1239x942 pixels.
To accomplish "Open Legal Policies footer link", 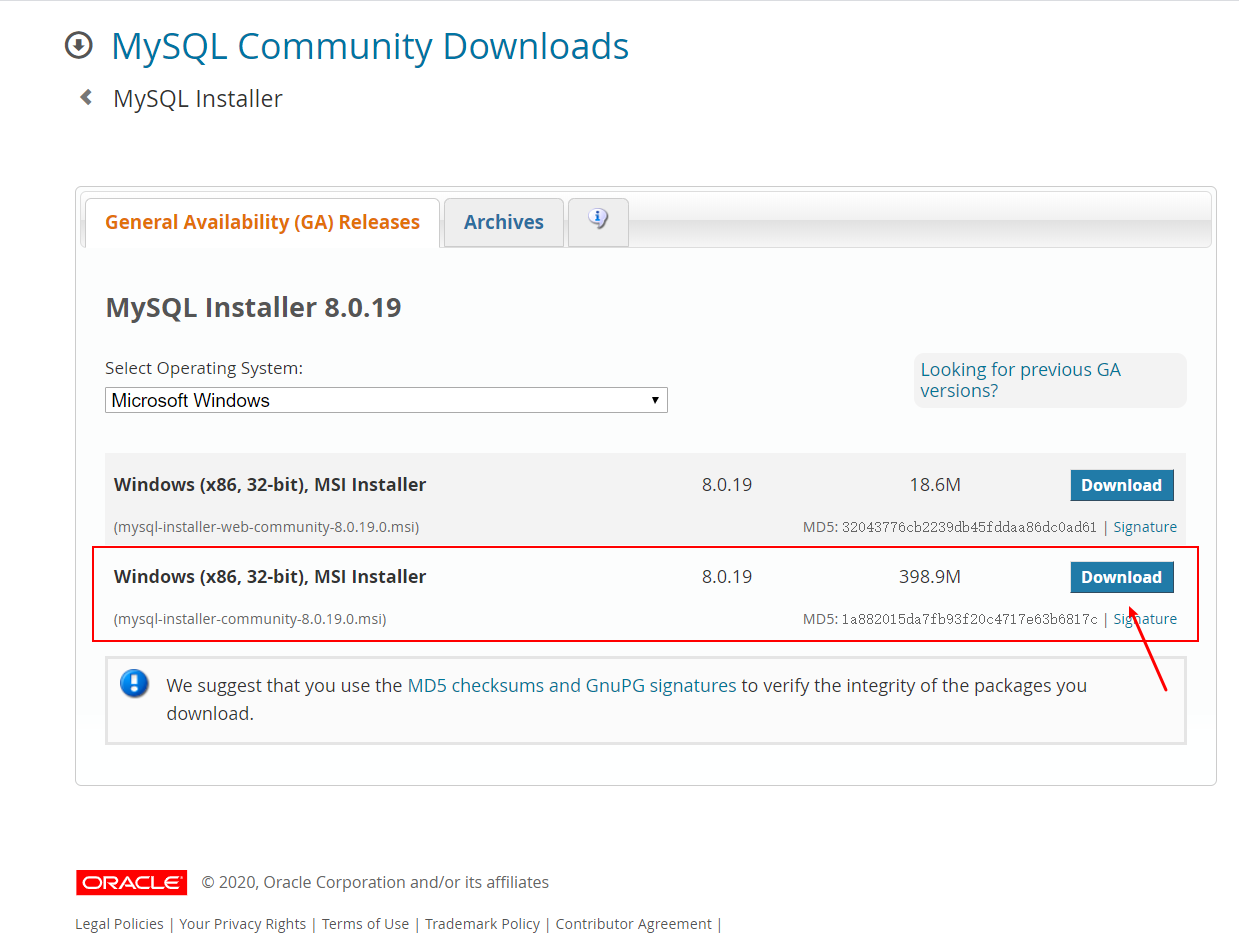I will (x=119, y=924).
